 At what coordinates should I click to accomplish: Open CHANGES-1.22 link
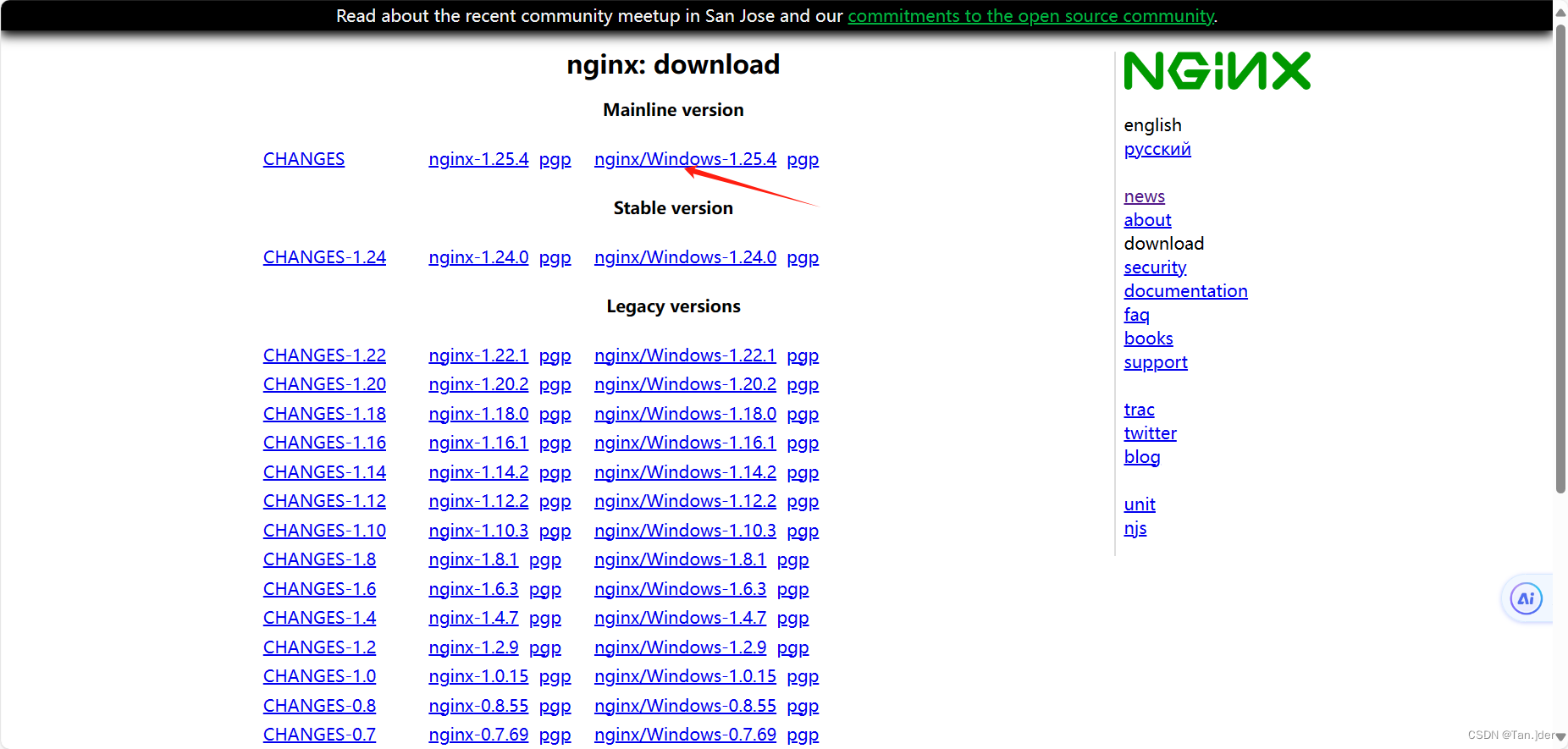[324, 355]
